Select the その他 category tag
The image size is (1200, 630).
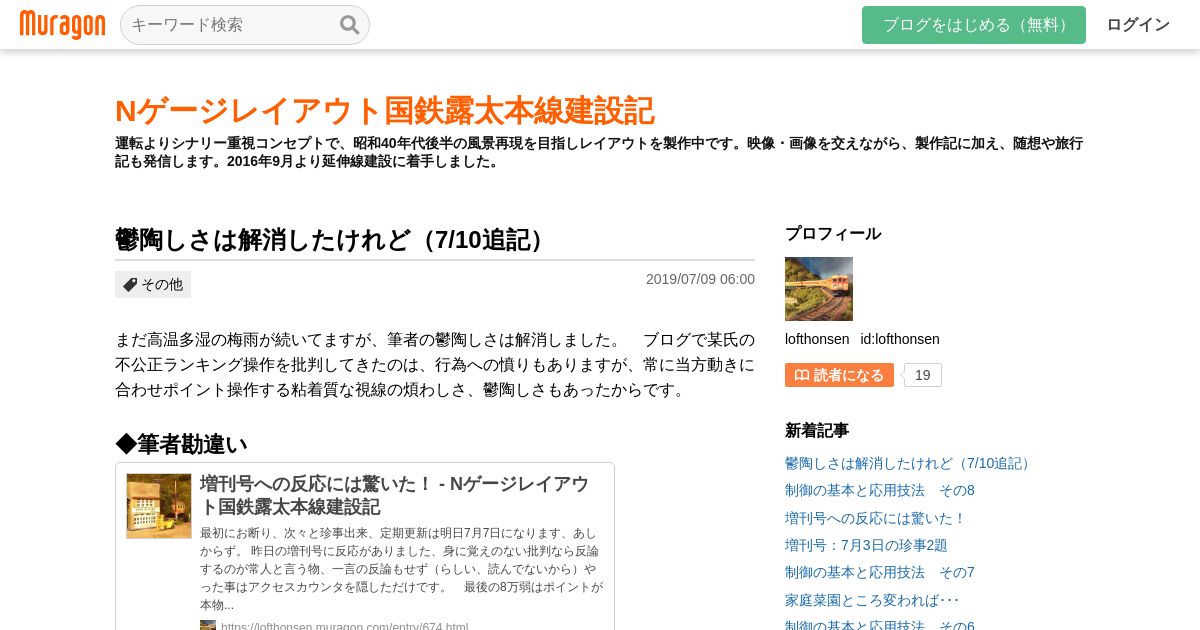(x=153, y=284)
